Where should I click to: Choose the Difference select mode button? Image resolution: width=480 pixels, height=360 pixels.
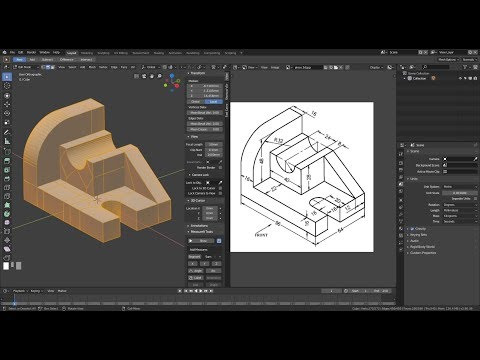tap(66, 60)
